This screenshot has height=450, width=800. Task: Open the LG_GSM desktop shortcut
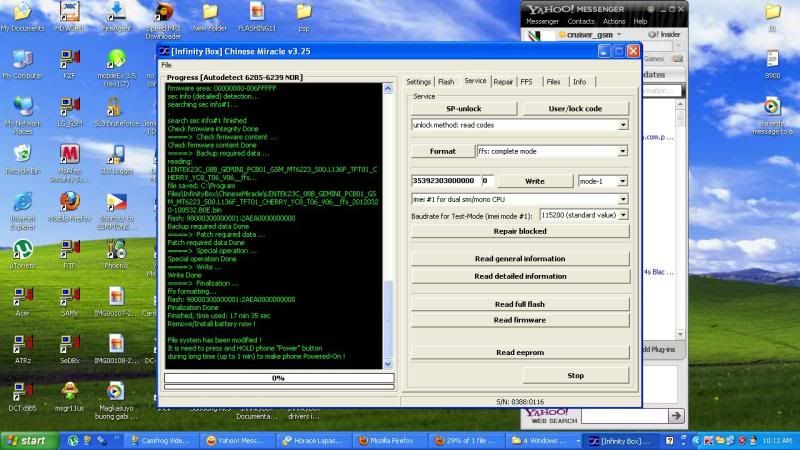pos(69,112)
